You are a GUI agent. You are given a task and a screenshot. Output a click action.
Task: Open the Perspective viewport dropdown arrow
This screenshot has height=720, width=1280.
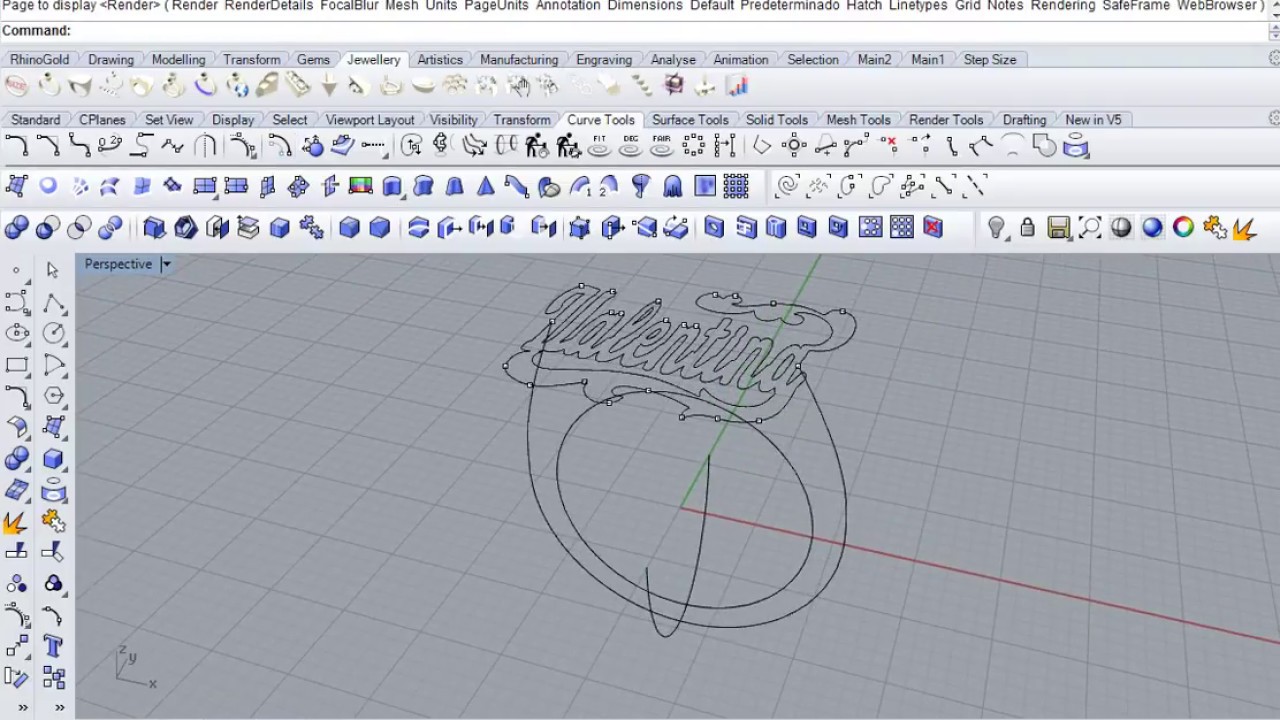click(166, 264)
